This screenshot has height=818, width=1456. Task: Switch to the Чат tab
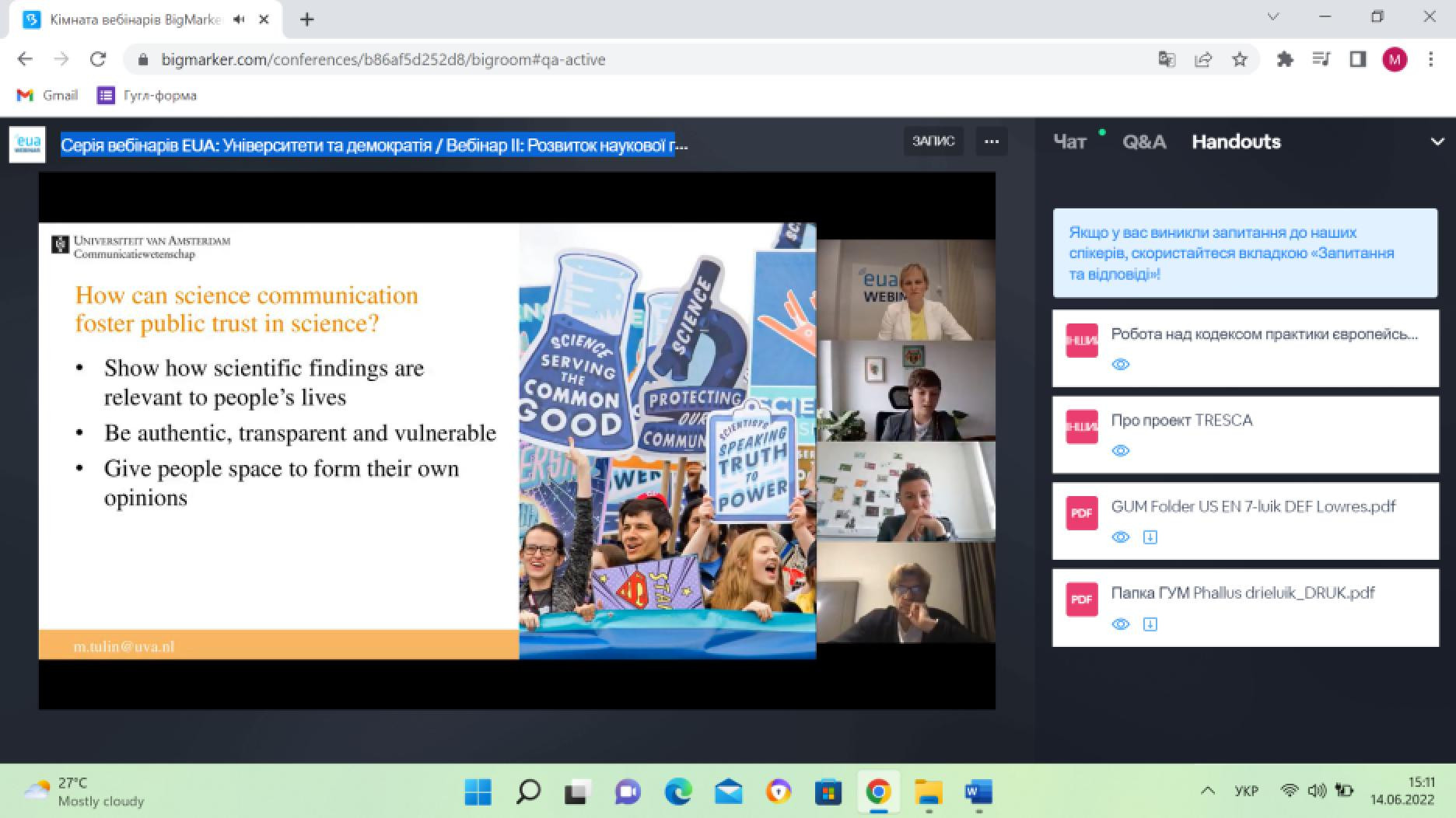(1069, 142)
